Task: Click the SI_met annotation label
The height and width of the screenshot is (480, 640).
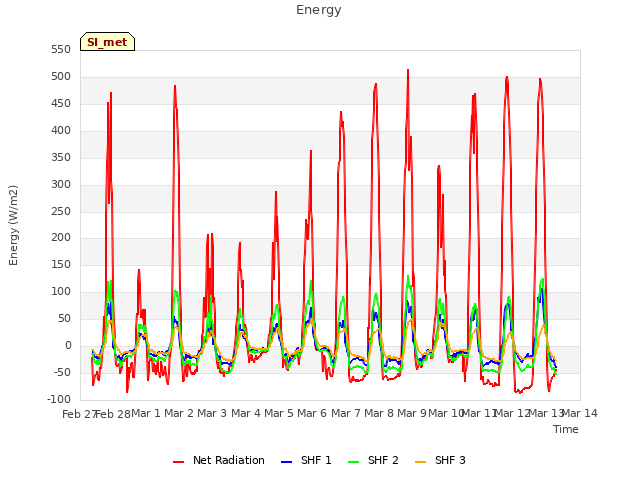Action: click(107, 42)
